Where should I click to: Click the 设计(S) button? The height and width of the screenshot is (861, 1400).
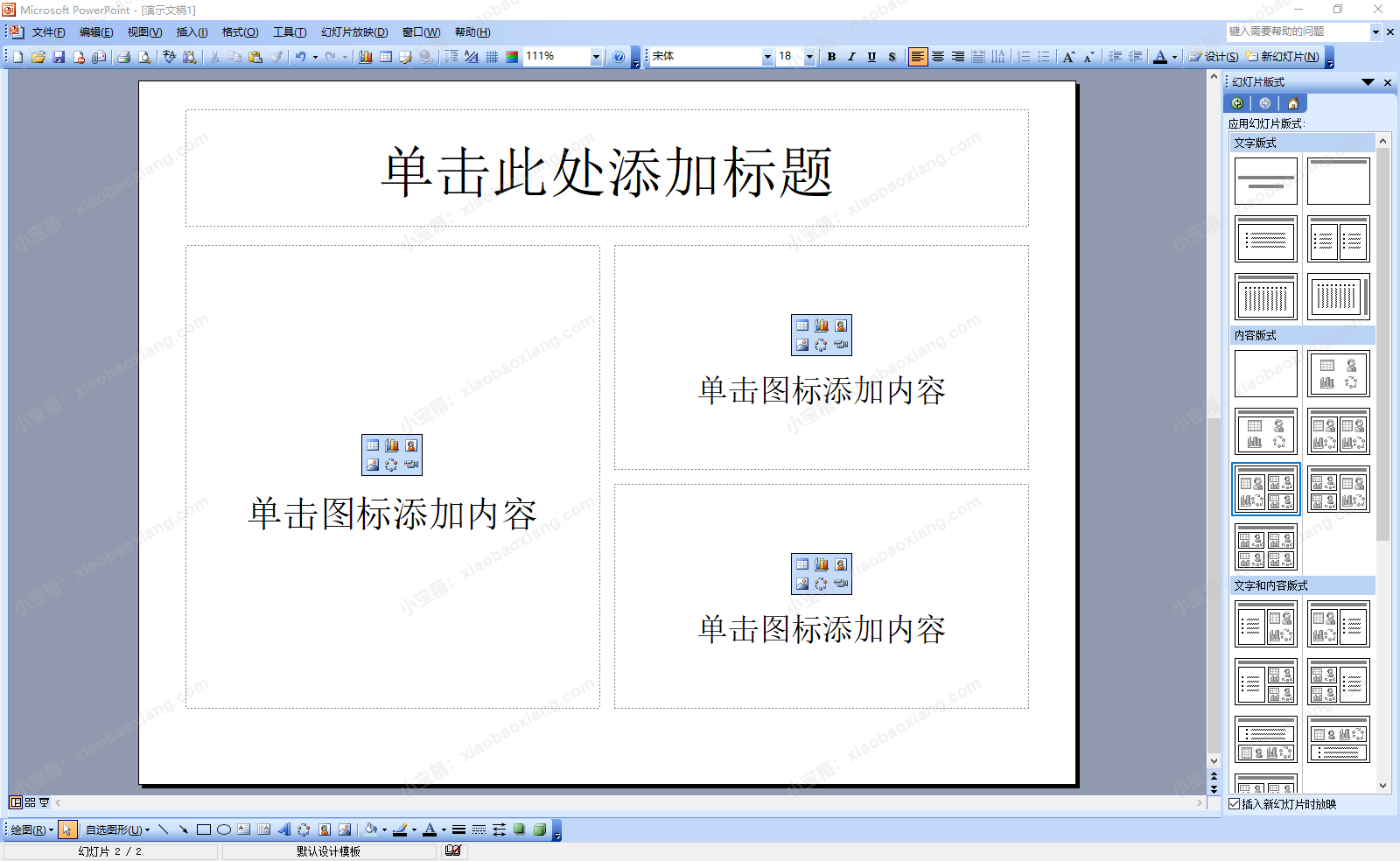(x=1214, y=57)
